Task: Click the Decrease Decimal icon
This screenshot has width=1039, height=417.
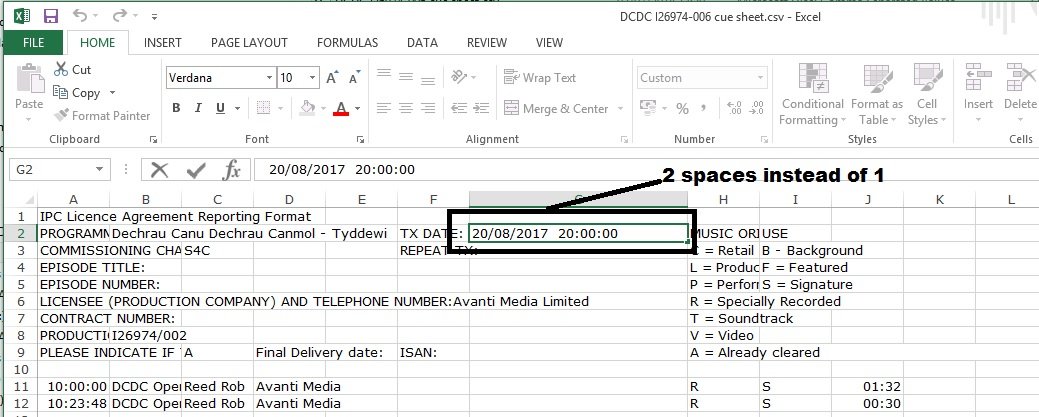Action: pos(757,107)
